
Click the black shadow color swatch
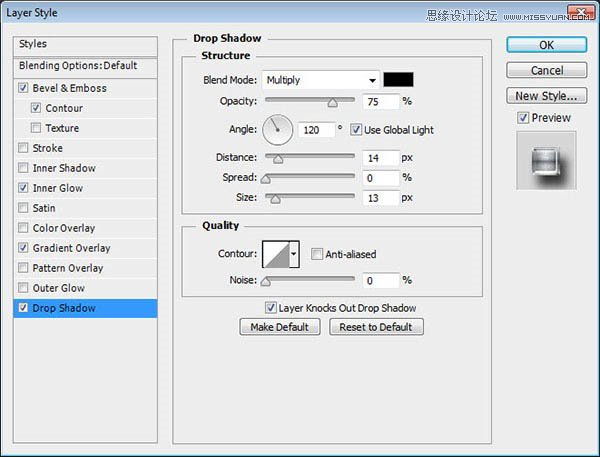[x=398, y=80]
